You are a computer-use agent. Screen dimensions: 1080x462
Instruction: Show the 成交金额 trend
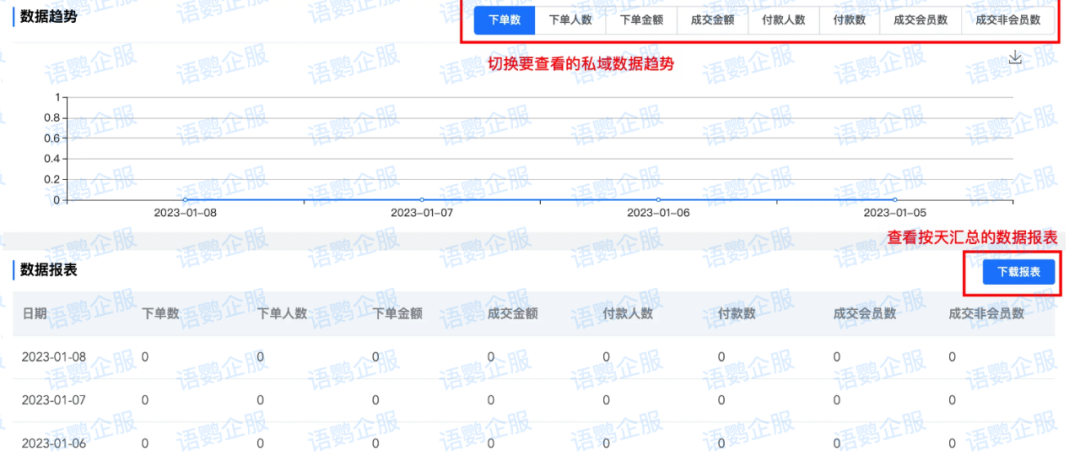point(712,20)
